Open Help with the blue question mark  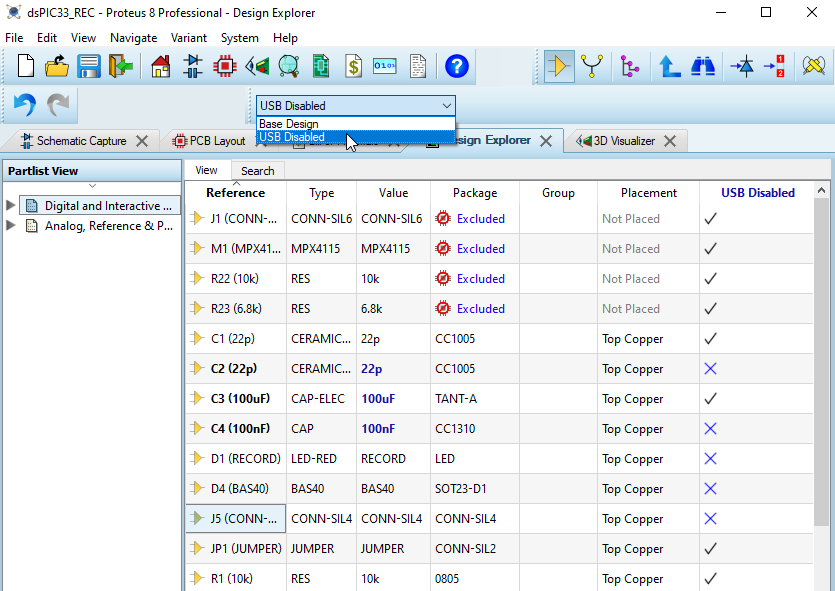click(457, 66)
